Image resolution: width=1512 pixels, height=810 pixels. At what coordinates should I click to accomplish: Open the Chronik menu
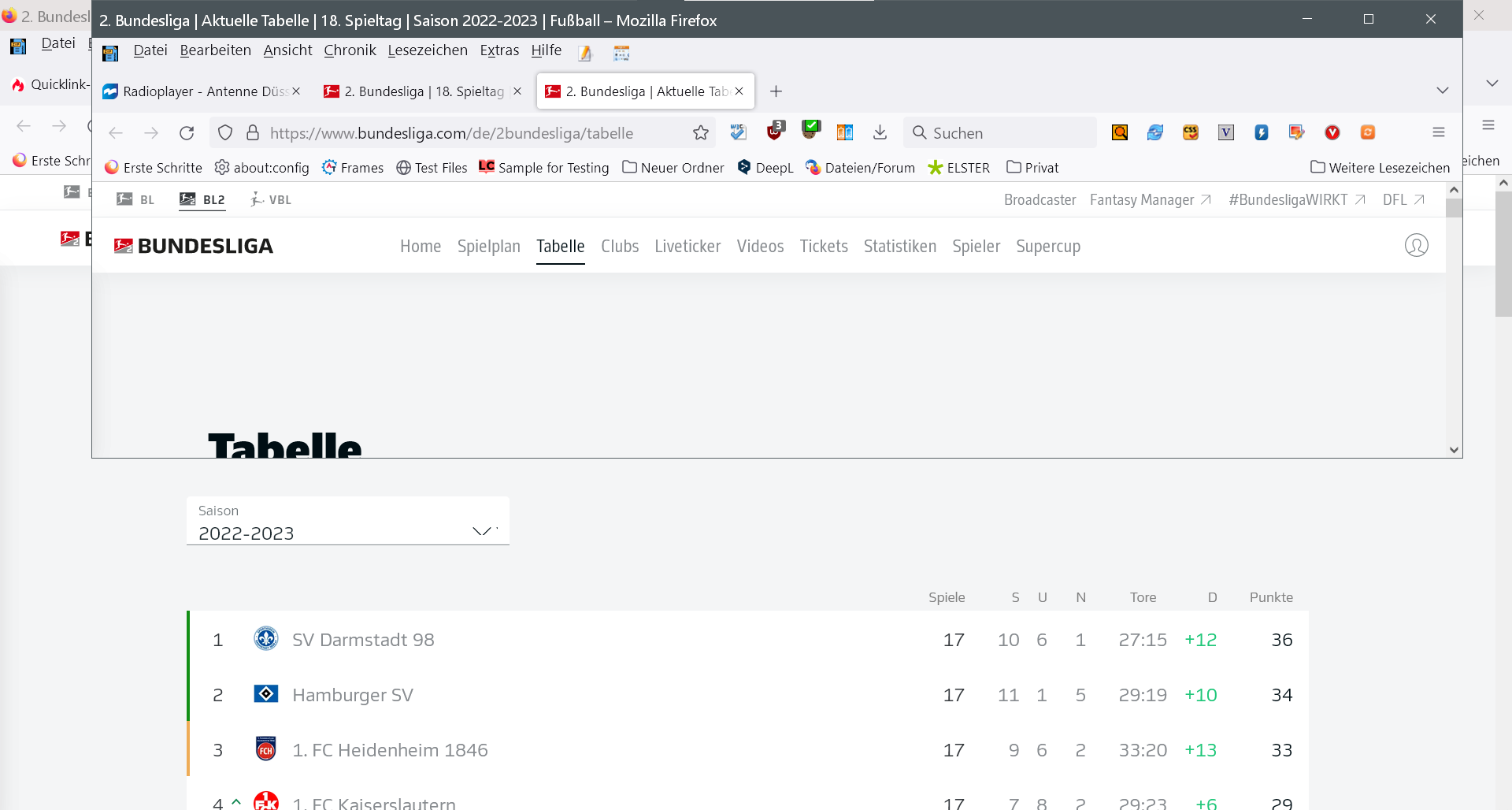pyautogui.click(x=350, y=50)
